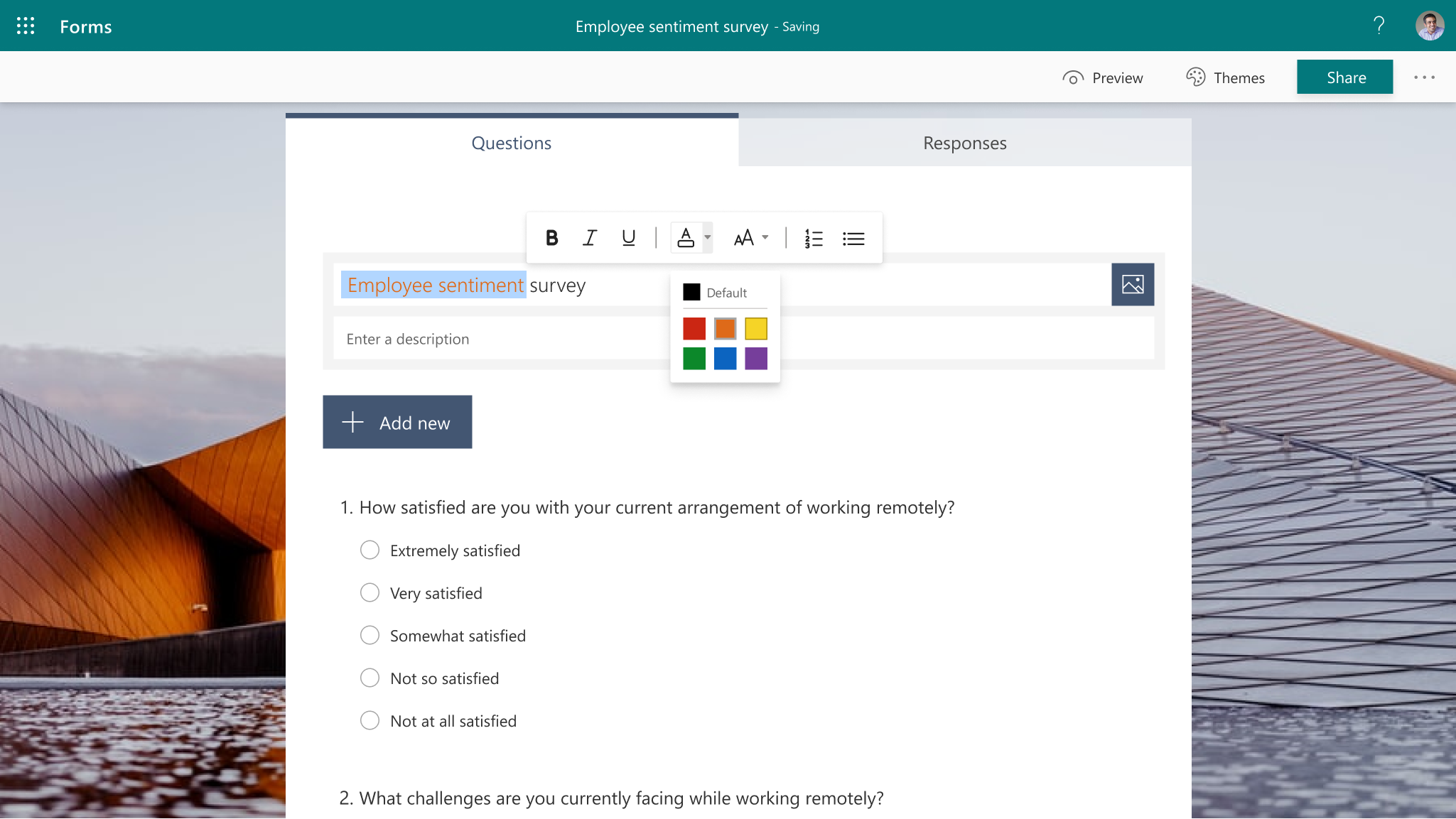Select the Extremely satisfied radio option
Viewport: 1456px width, 819px height.
(370, 550)
